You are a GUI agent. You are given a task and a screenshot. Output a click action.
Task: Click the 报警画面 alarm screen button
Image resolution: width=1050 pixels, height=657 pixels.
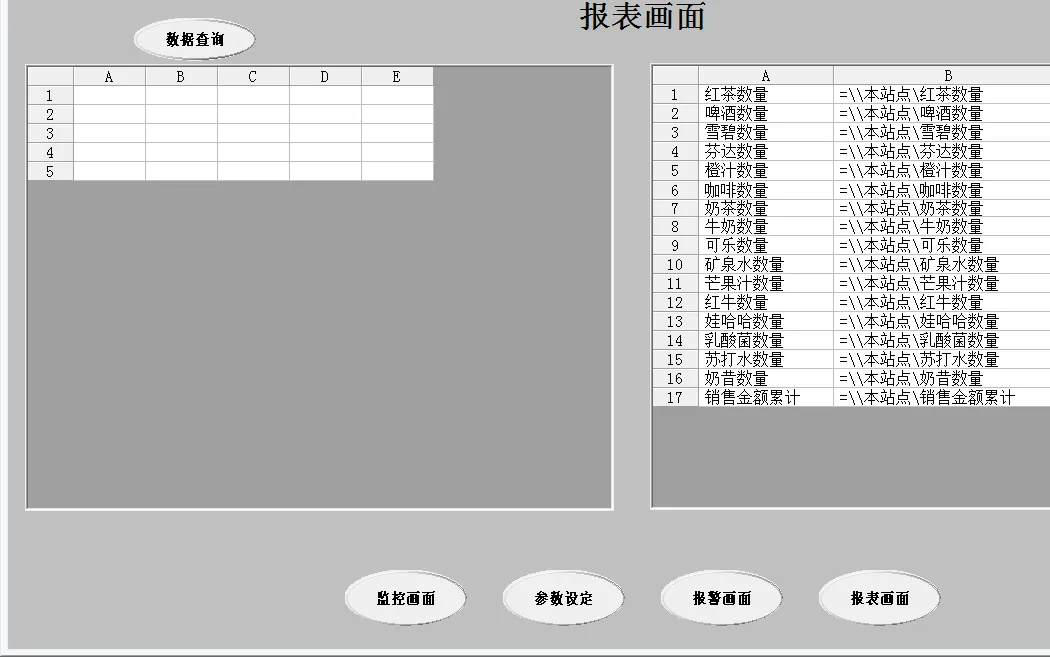pos(721,597)
